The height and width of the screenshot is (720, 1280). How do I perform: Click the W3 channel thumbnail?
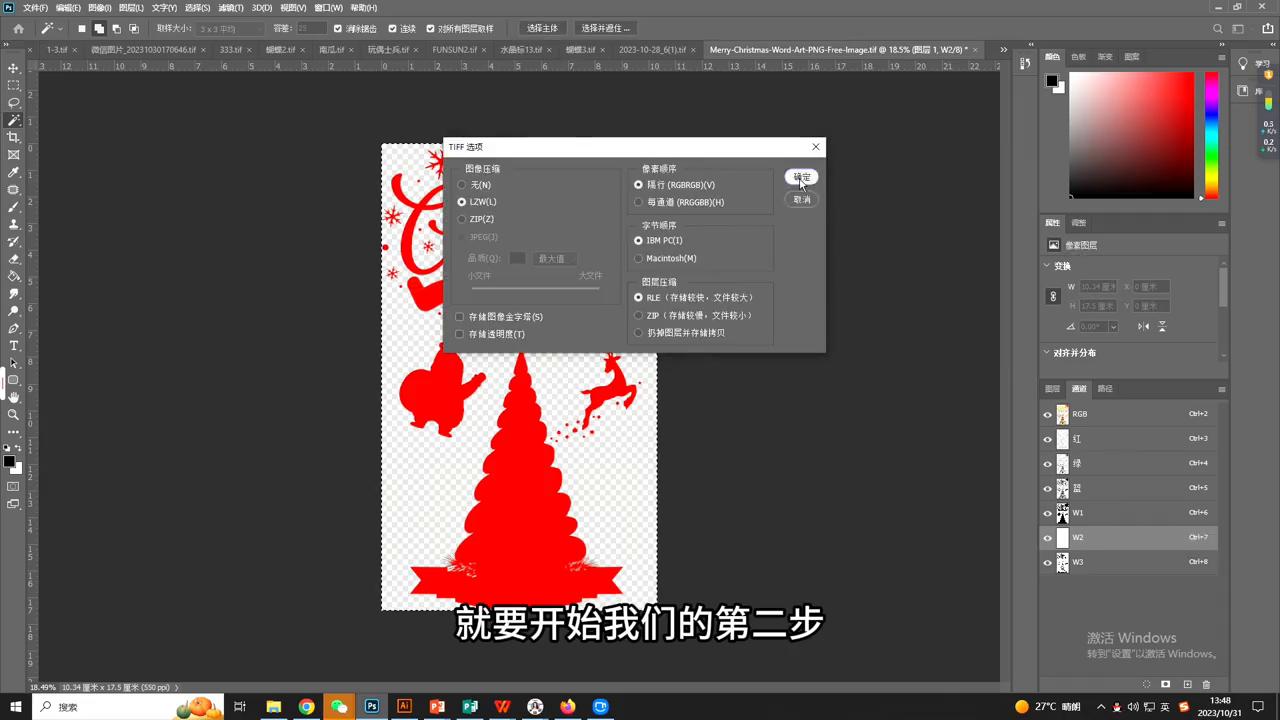pos(1063,561)
